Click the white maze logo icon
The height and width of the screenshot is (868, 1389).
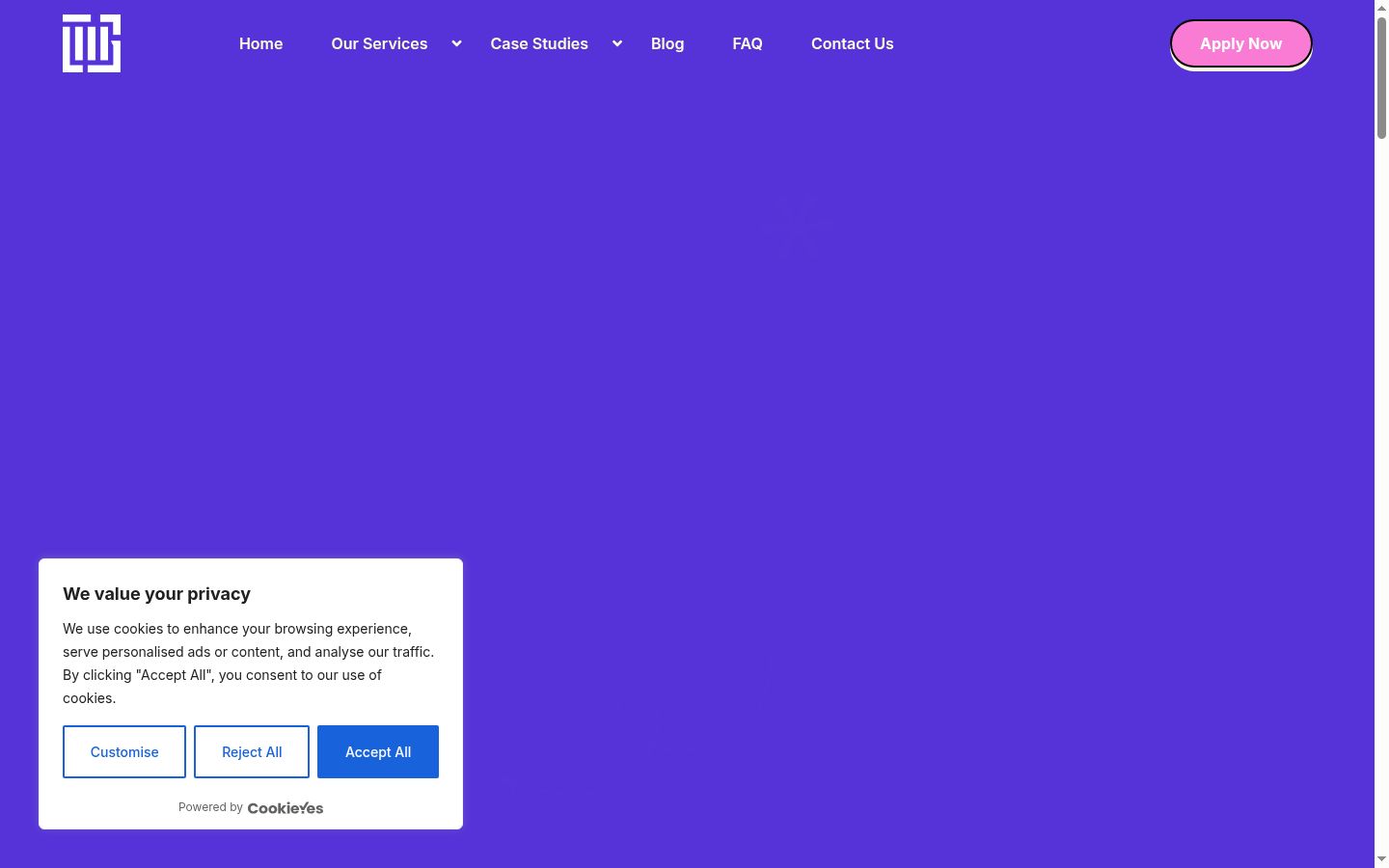92,43
